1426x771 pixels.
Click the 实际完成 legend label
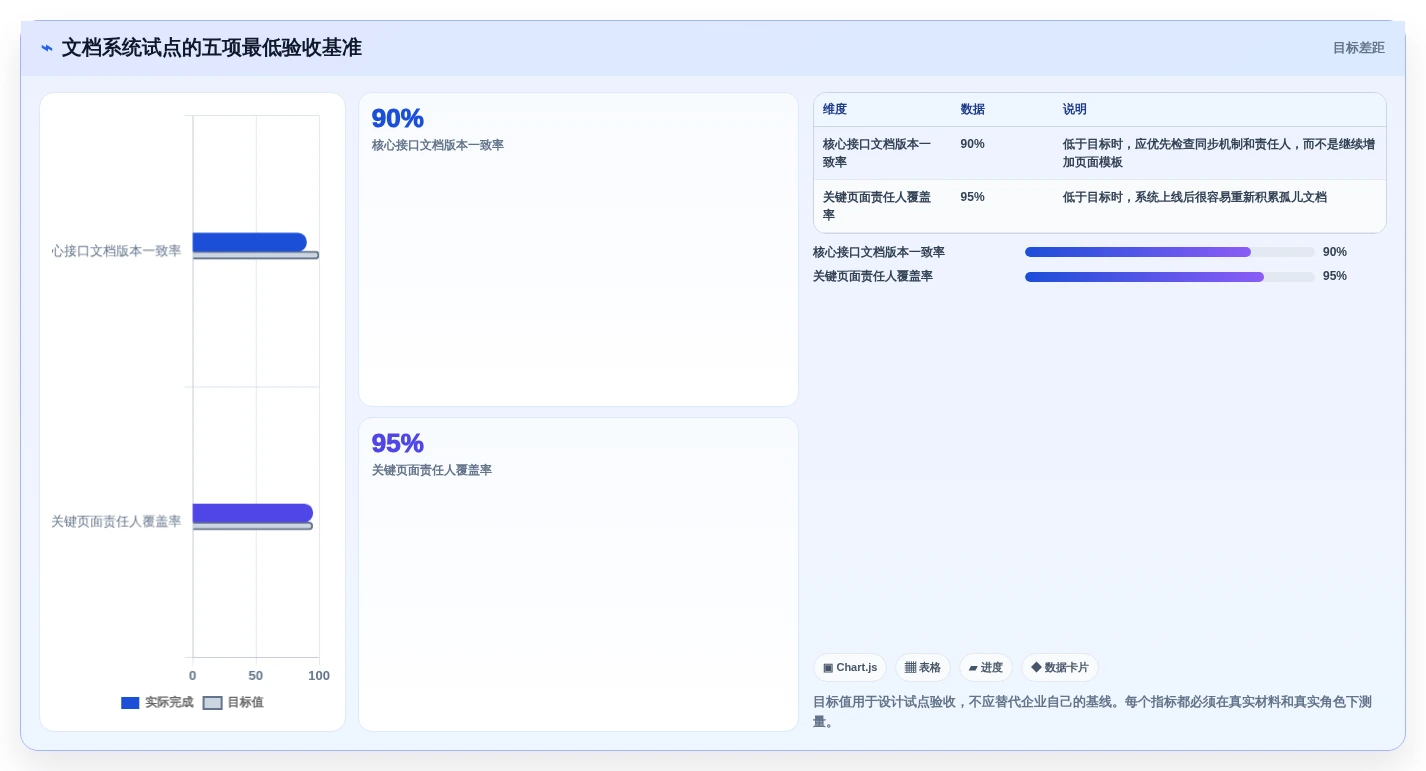(169, 703)
